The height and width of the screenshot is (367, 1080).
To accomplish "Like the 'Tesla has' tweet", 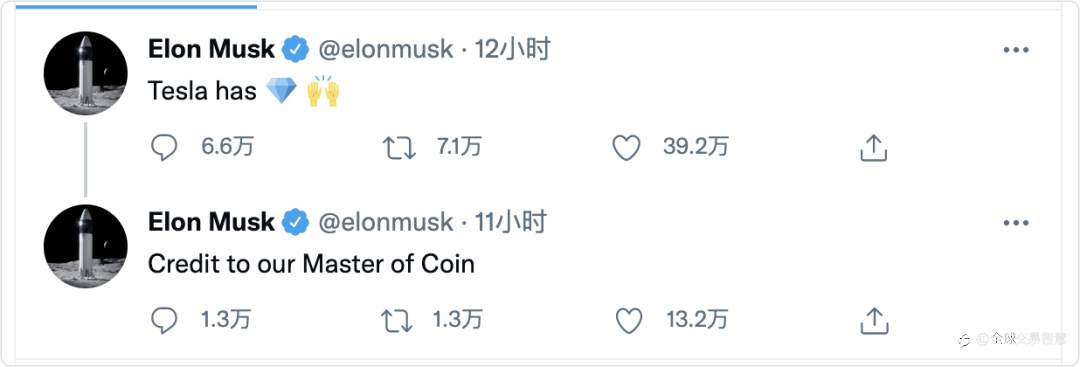I will (627, 147).
